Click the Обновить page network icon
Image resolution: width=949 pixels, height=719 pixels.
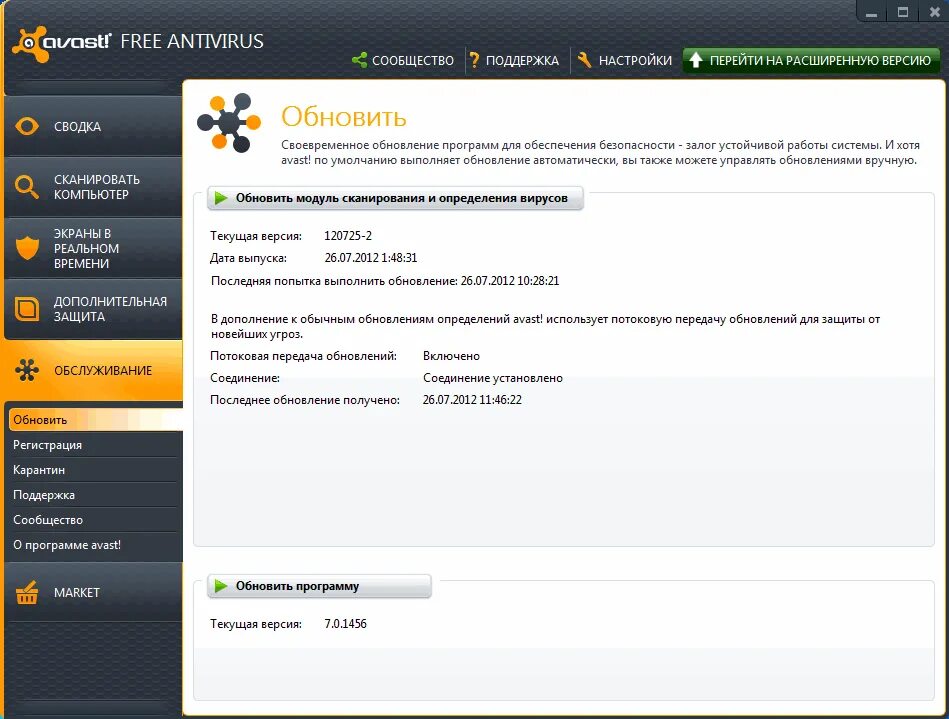coord(229,123)
